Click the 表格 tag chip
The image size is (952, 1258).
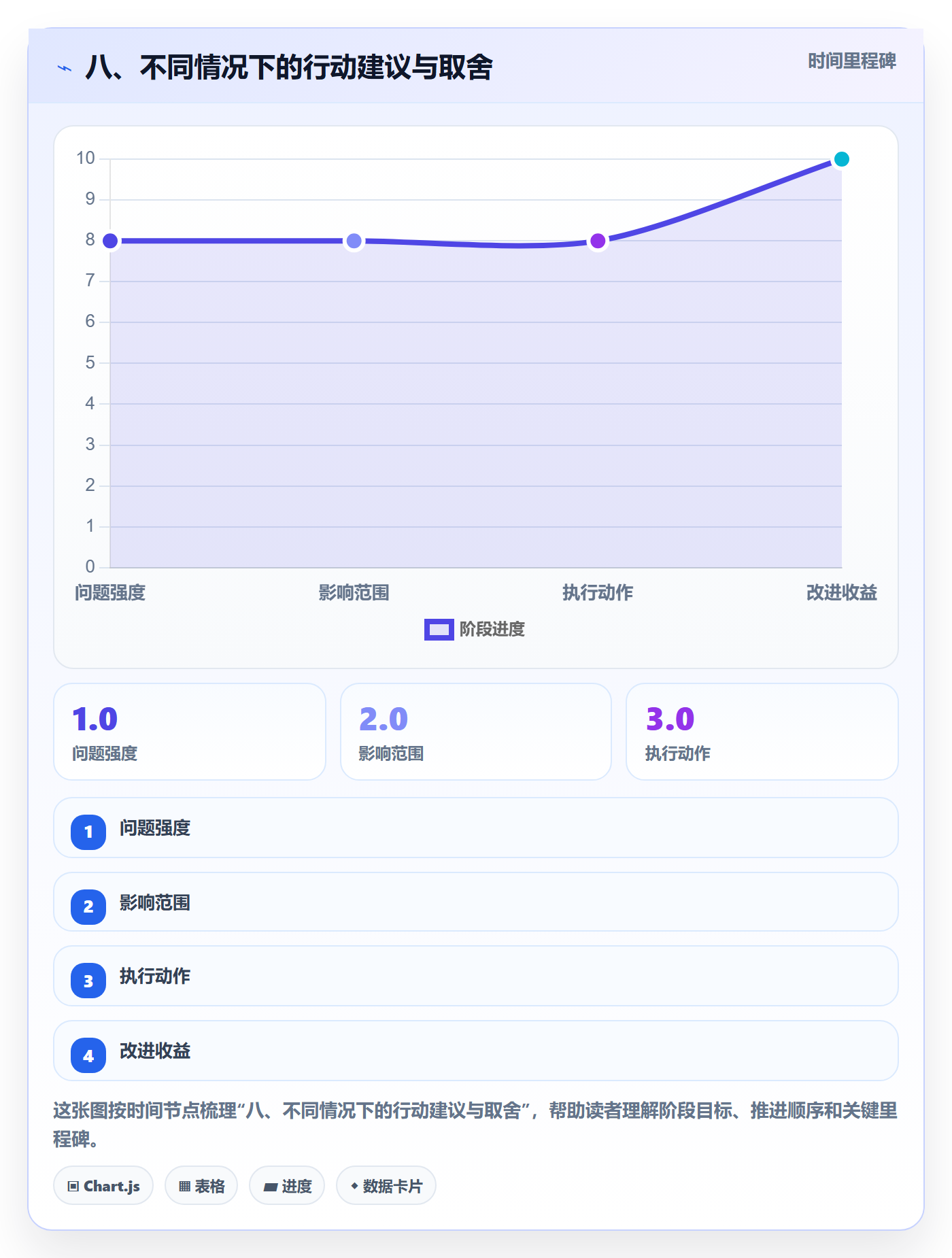click(x=201, y=1186)
